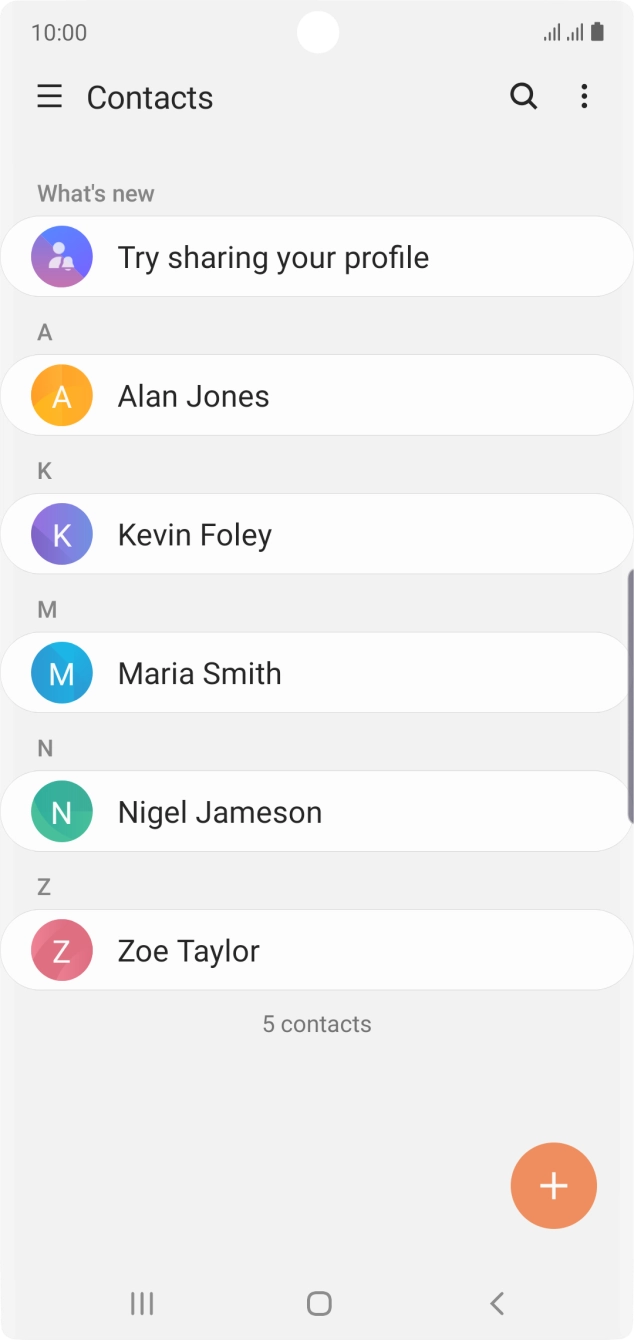Tap the search magnifier icon
Viewport: 634px width, 1340px height.
click(x=524, y=97)
